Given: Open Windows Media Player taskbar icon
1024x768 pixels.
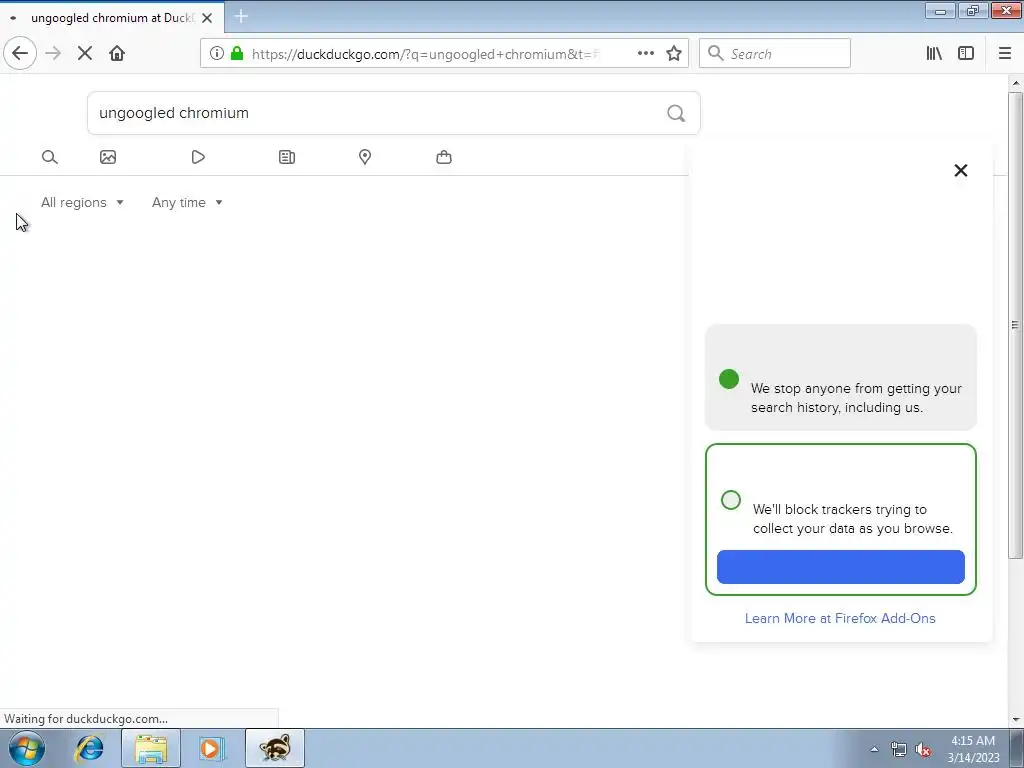Looking at the screenshot, I should [x=212, y=748].
